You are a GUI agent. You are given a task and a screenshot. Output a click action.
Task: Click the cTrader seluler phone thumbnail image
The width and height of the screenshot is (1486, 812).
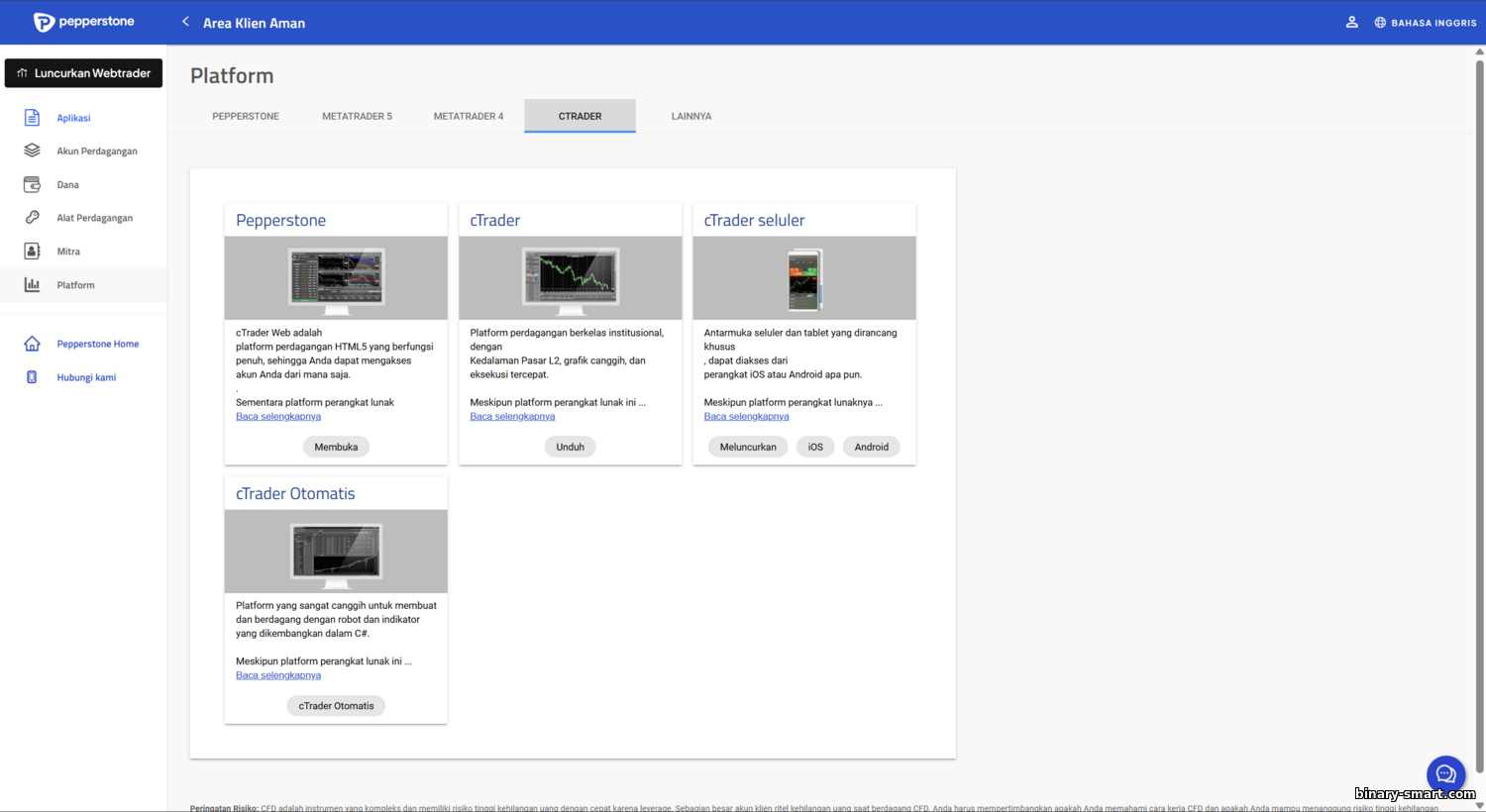click(x=804, y=278)
